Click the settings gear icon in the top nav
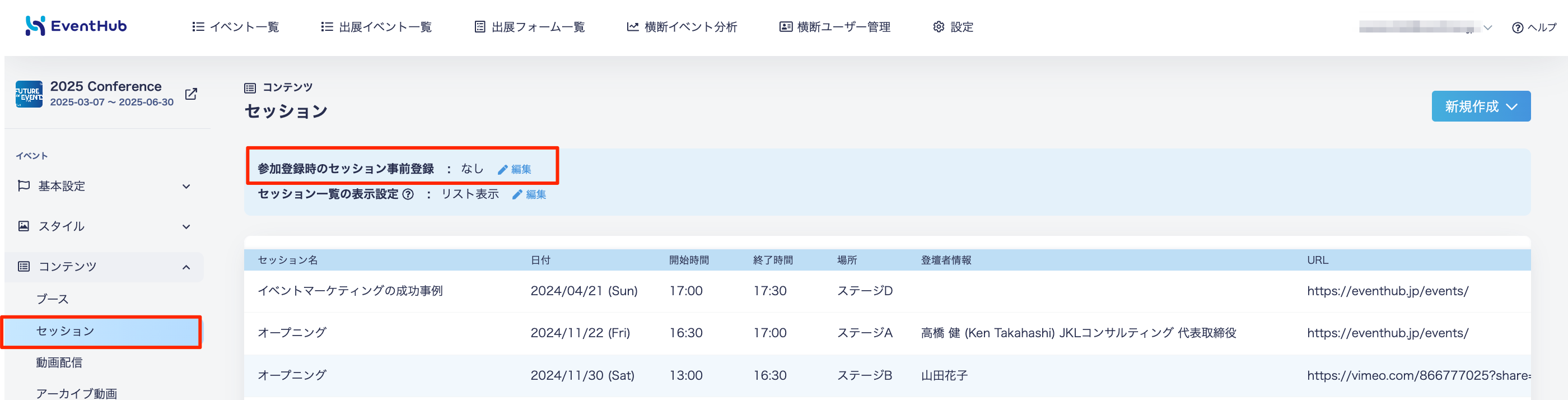1568x400 pixels. coord(939,27)
